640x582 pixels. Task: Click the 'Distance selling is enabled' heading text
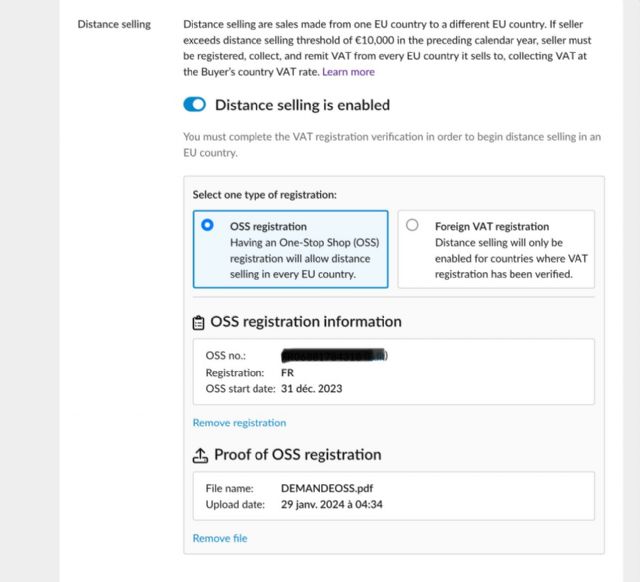point(302,105)
